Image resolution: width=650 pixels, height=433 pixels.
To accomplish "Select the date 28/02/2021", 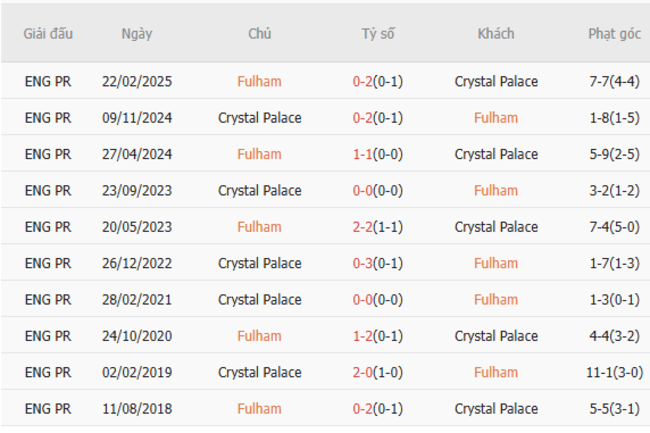I will (137, 299).
